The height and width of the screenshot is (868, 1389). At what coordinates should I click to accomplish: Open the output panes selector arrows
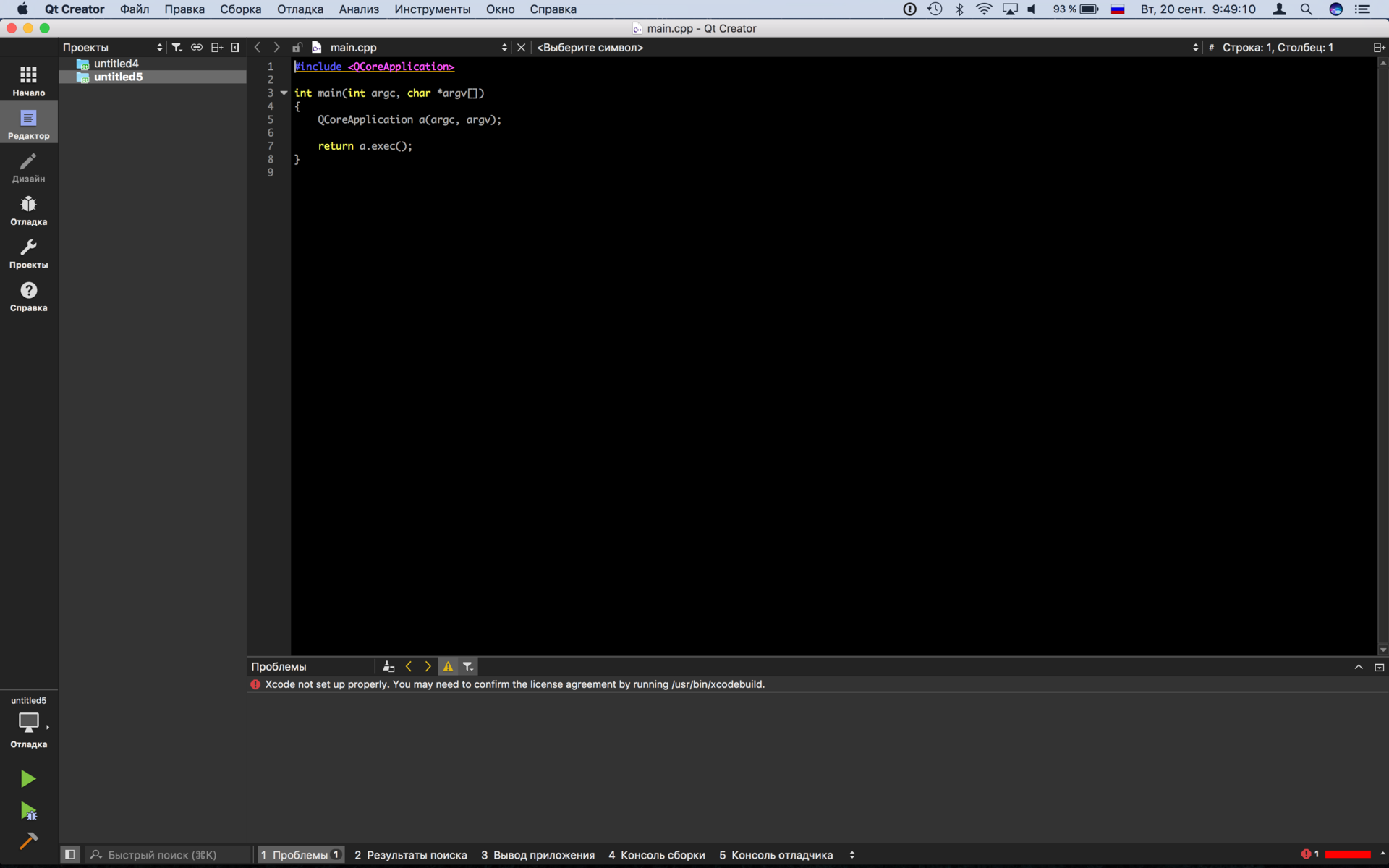[x=851, y=854]
